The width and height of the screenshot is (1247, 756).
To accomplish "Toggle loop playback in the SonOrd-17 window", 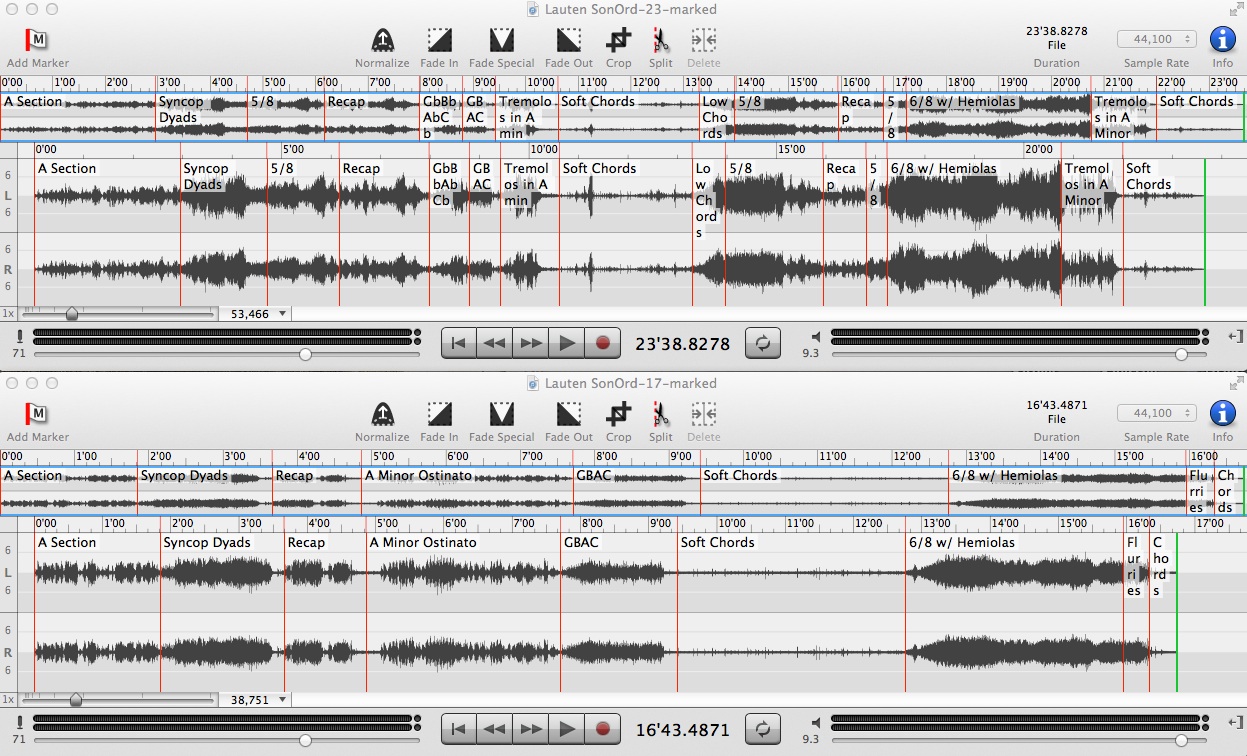I will point(763,729).
